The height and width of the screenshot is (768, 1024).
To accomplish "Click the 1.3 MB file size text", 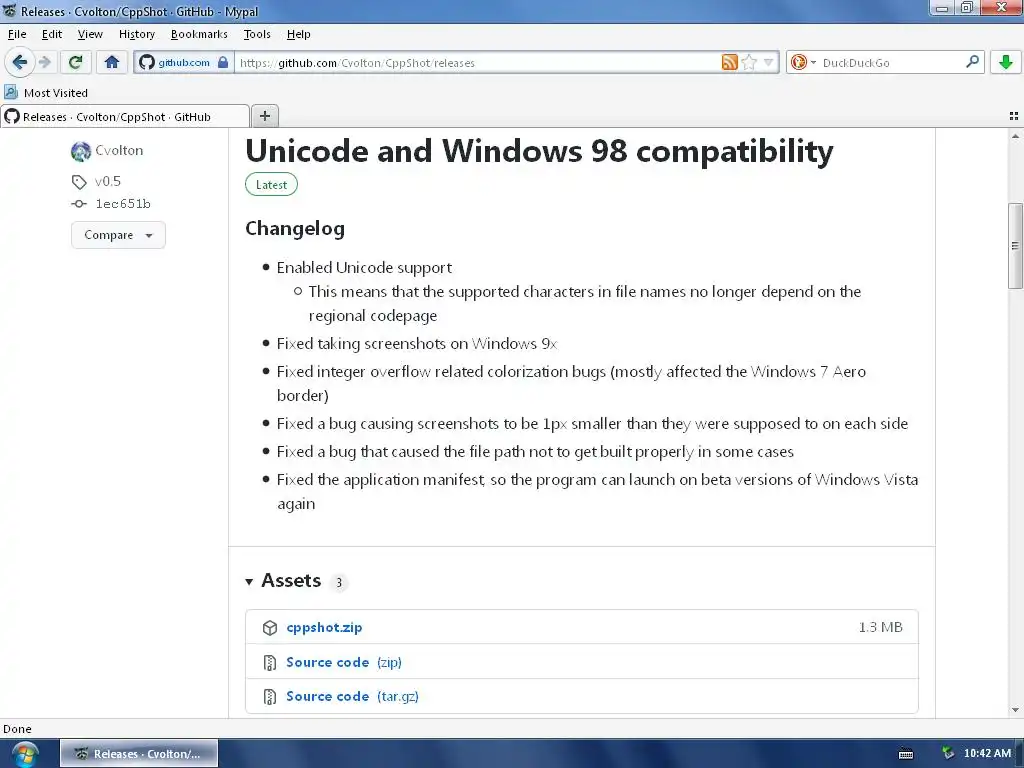I will coord(880,627).
